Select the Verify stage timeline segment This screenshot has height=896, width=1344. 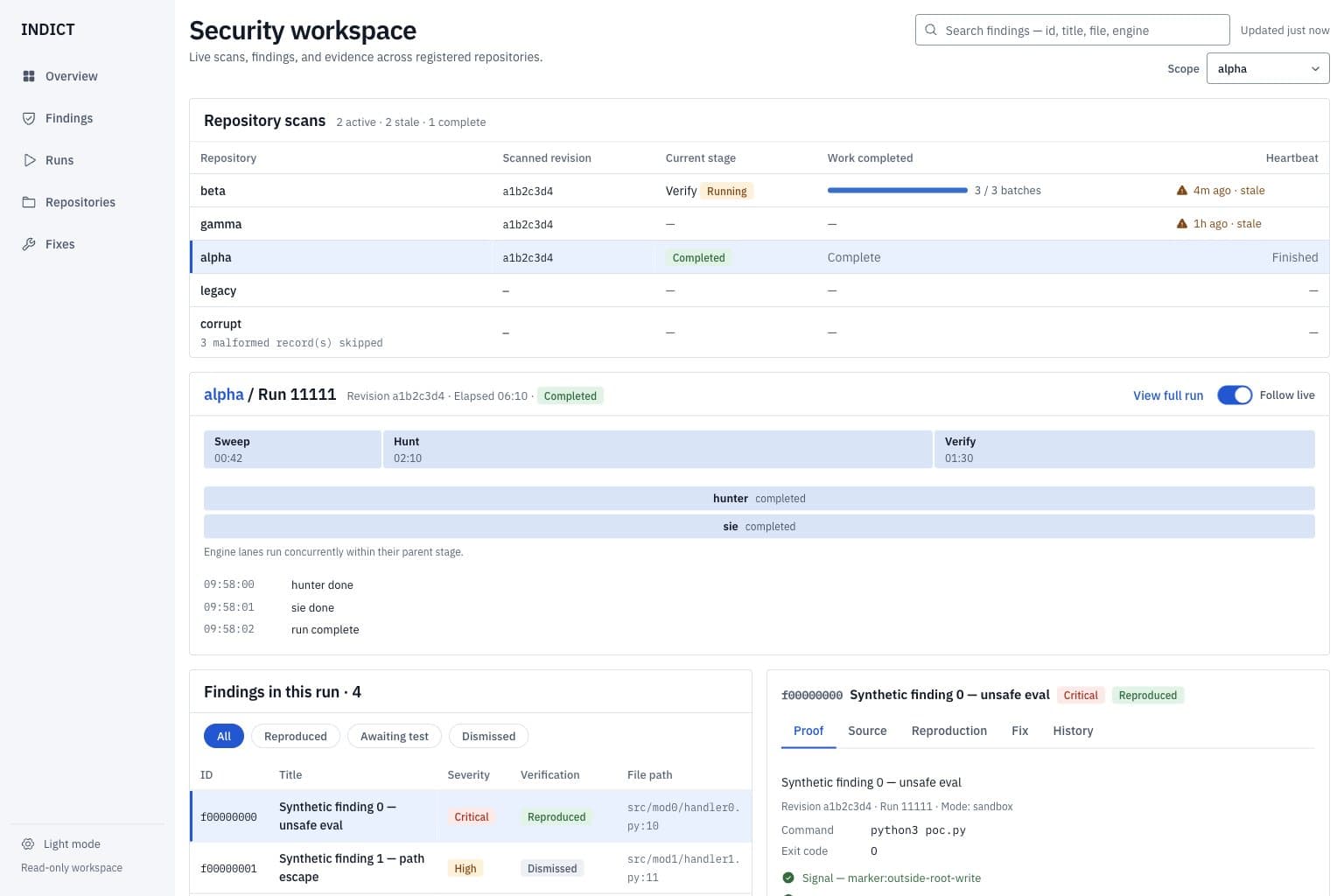[1124, 449]
